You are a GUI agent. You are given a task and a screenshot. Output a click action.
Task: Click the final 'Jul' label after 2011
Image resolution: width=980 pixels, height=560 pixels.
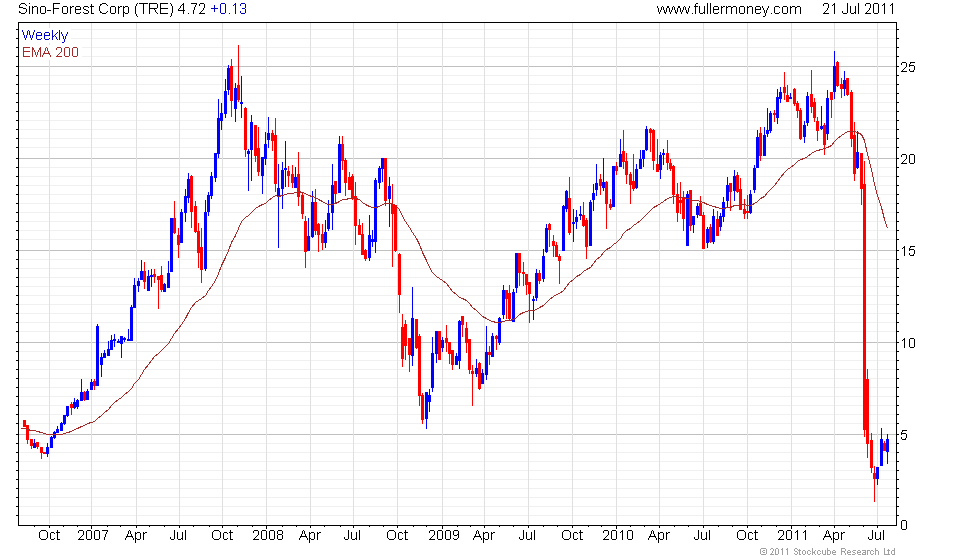tap(877, 536)
